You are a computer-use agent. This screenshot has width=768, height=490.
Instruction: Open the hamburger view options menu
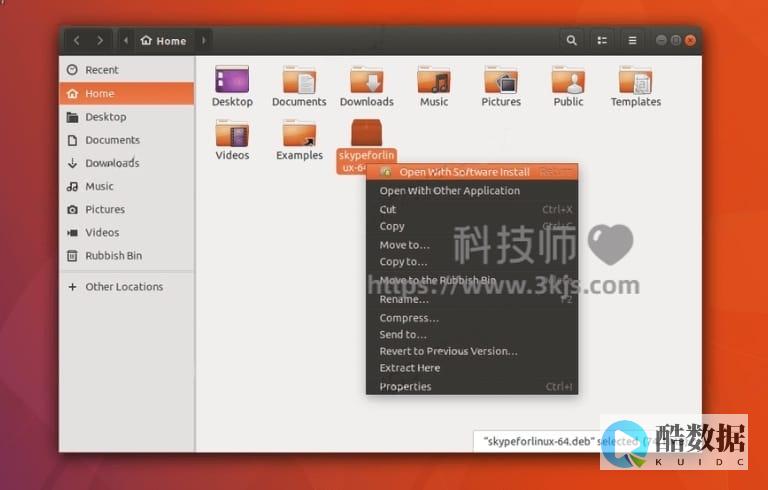click(632, 40)
